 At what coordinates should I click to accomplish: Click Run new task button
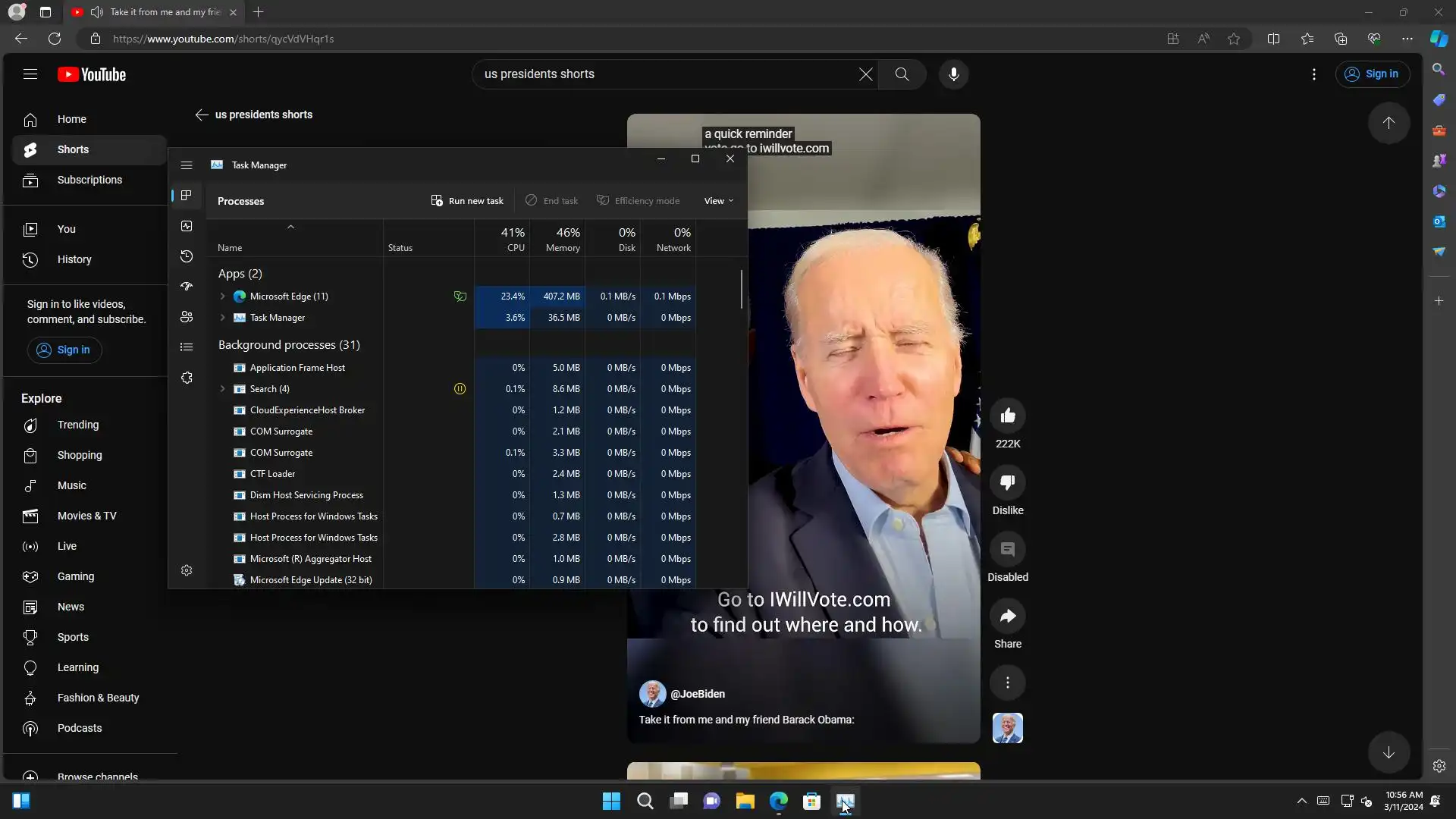467,201
